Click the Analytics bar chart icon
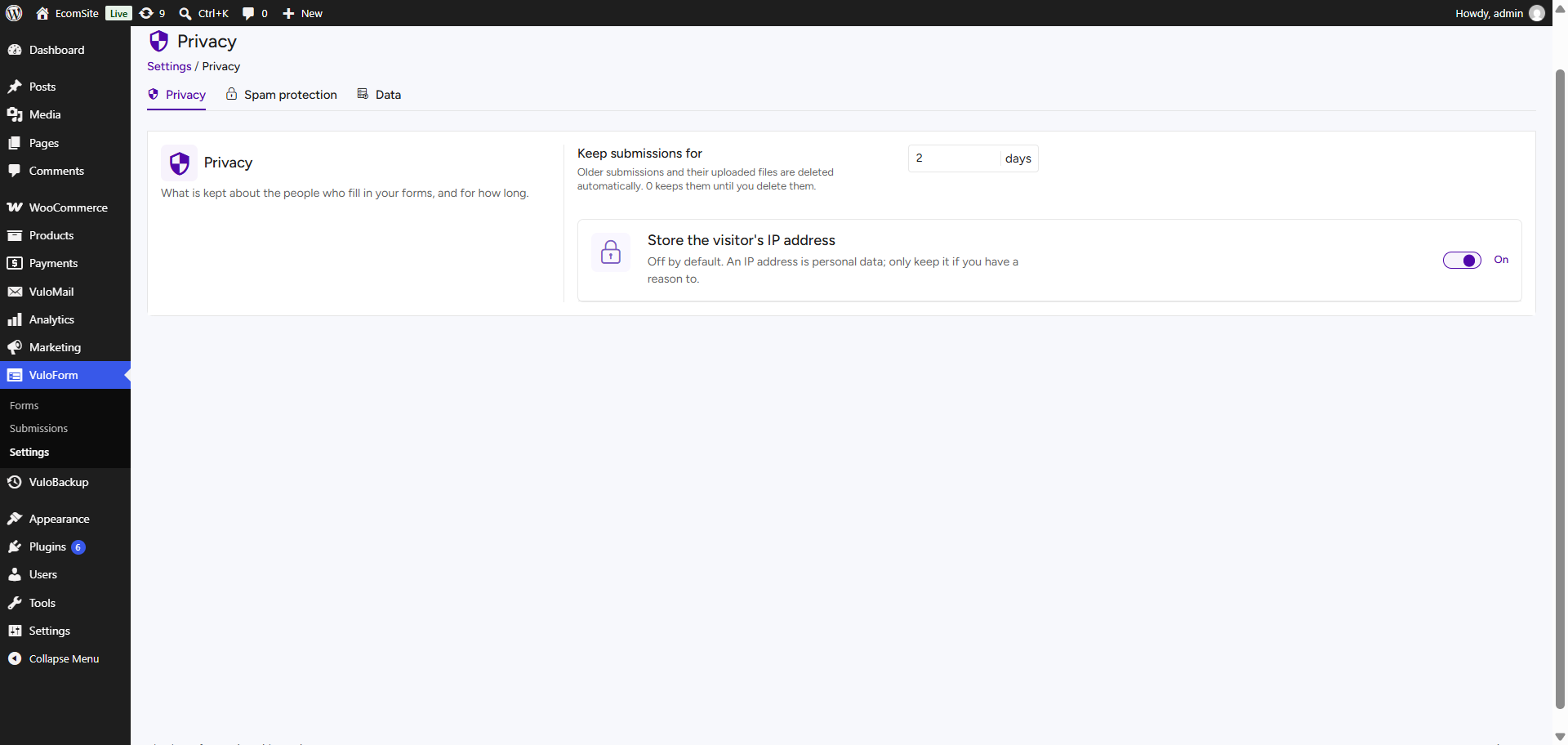1568x745 pixels. coord(15,319)
